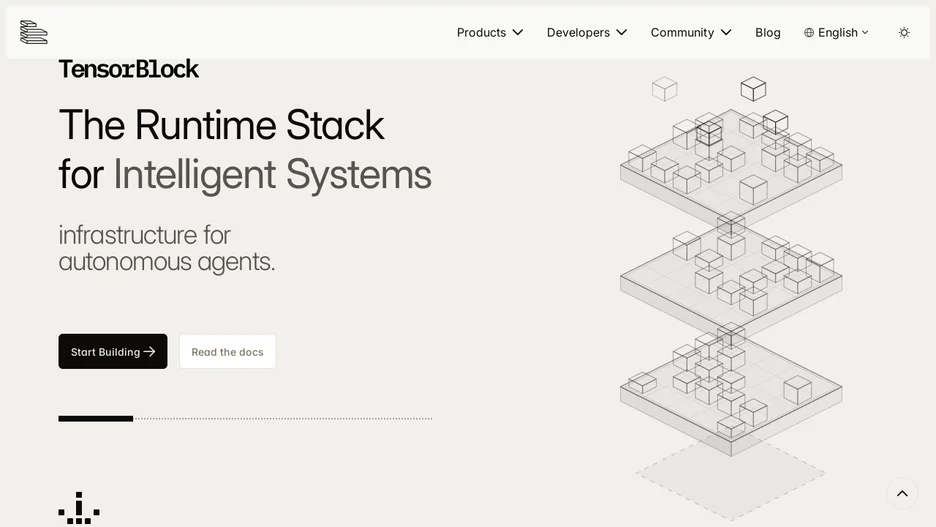Click the TensorBlock wordmark heading
This screenshot has width=936, height=527.
128,69
